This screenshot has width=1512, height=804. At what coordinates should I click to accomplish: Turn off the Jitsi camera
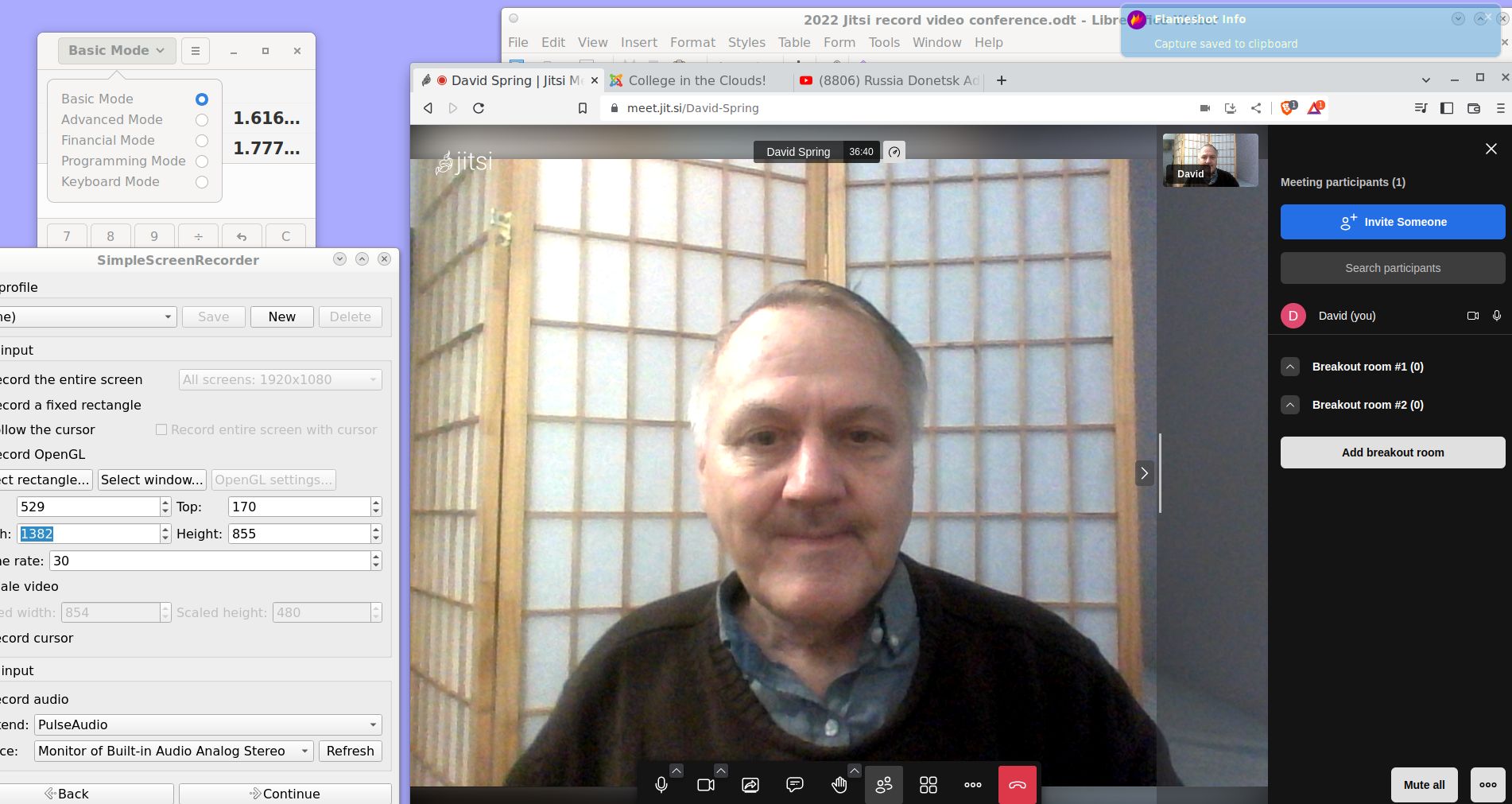[706, 785]
